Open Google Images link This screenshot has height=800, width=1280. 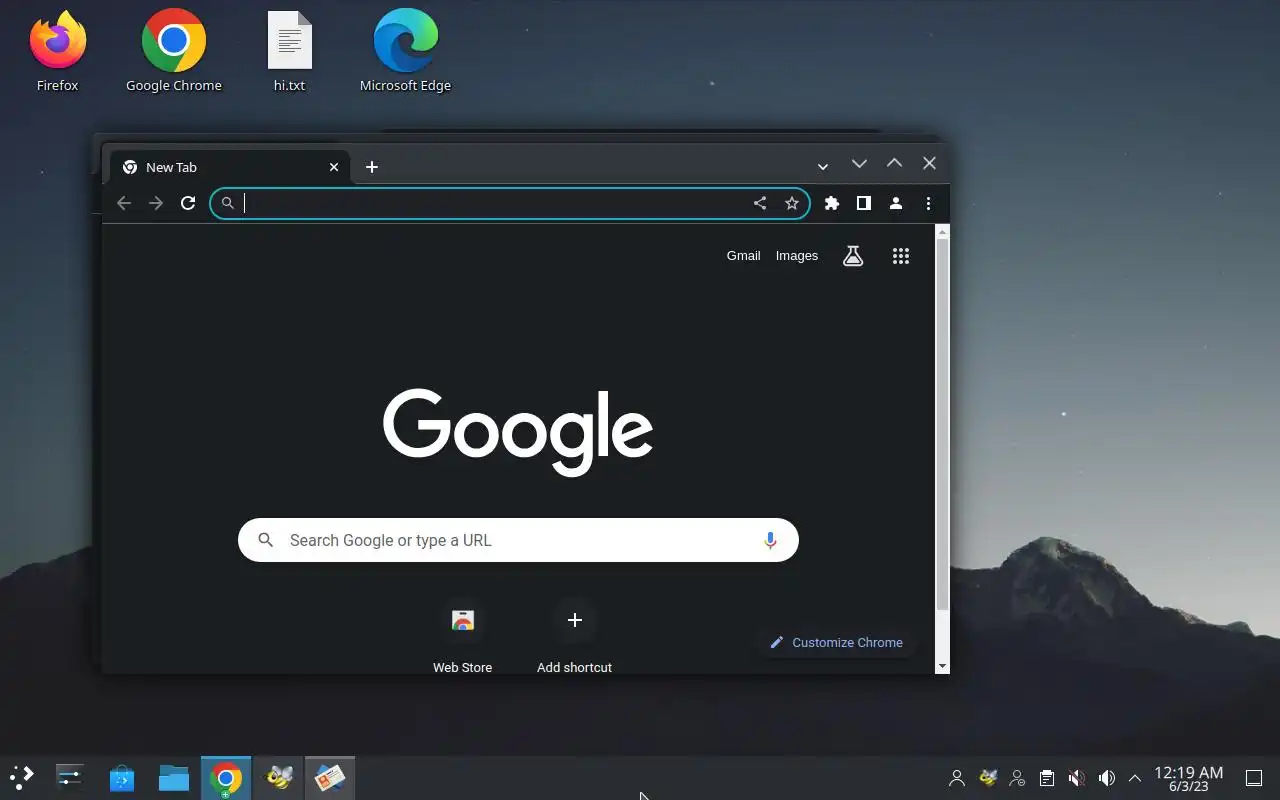click(x=797, y=256)
